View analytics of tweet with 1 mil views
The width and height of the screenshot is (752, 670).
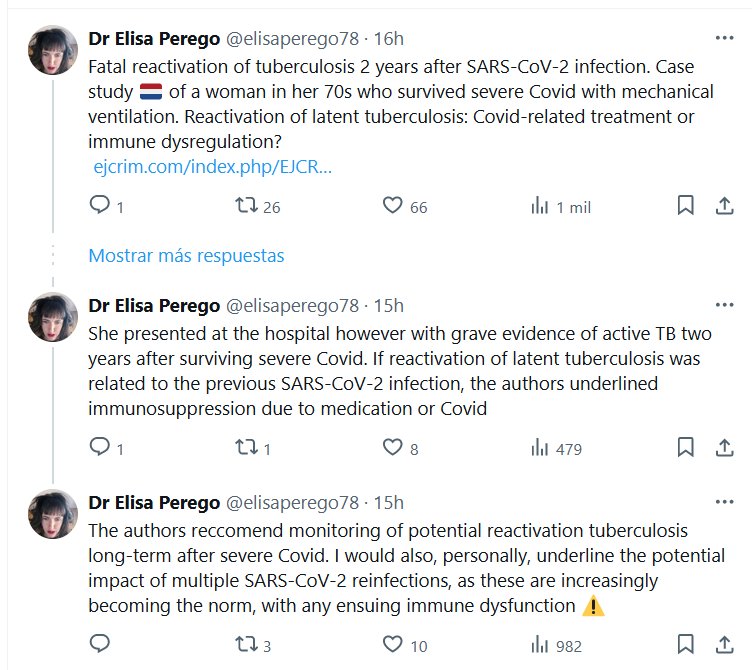point(540,206)
